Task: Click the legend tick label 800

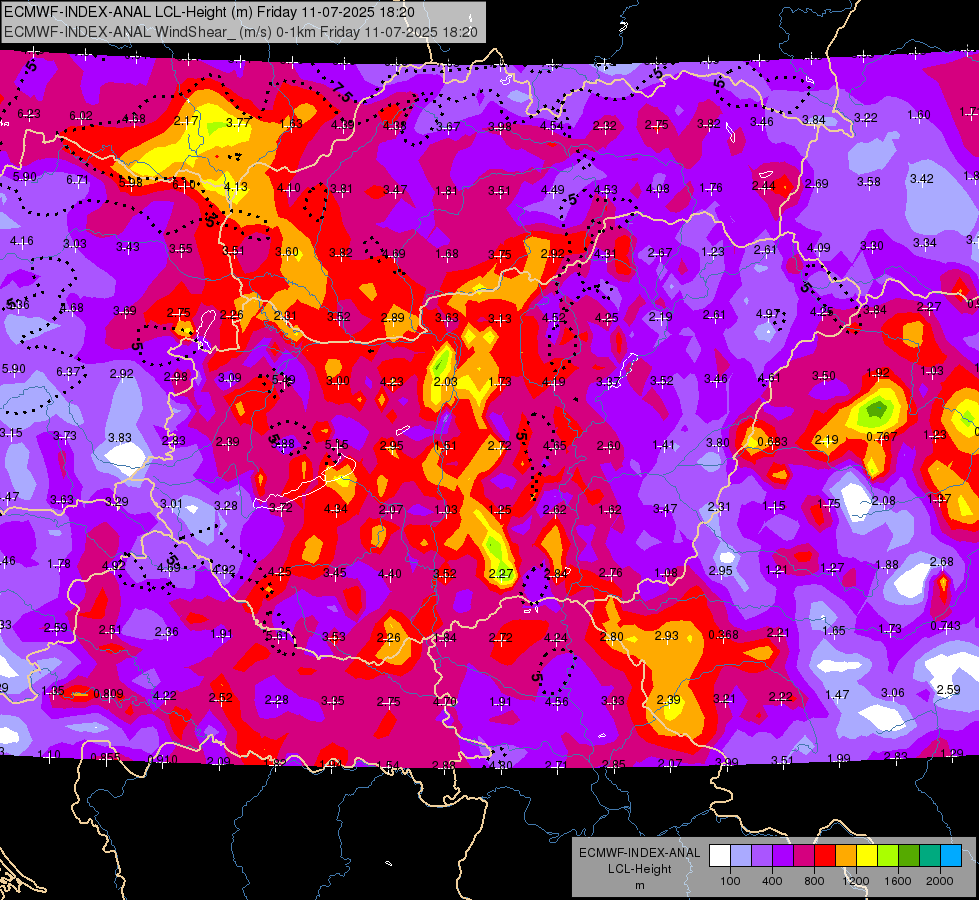Action: [814, 881]
